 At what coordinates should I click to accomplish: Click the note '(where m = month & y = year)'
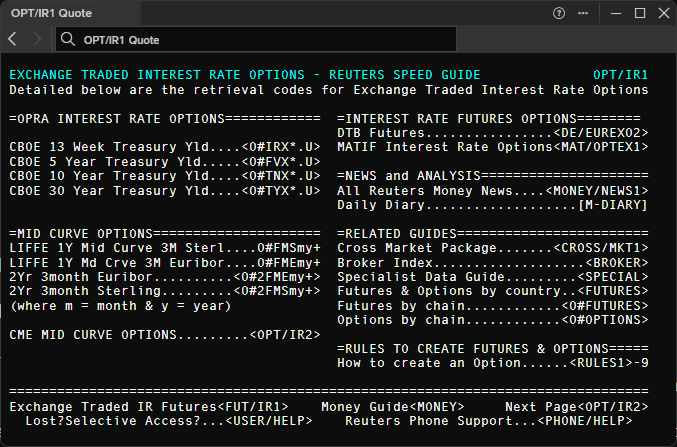point(120,306)
